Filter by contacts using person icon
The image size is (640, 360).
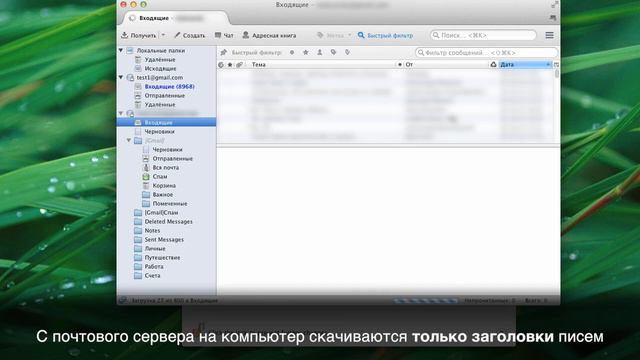[x=320, y=52]
